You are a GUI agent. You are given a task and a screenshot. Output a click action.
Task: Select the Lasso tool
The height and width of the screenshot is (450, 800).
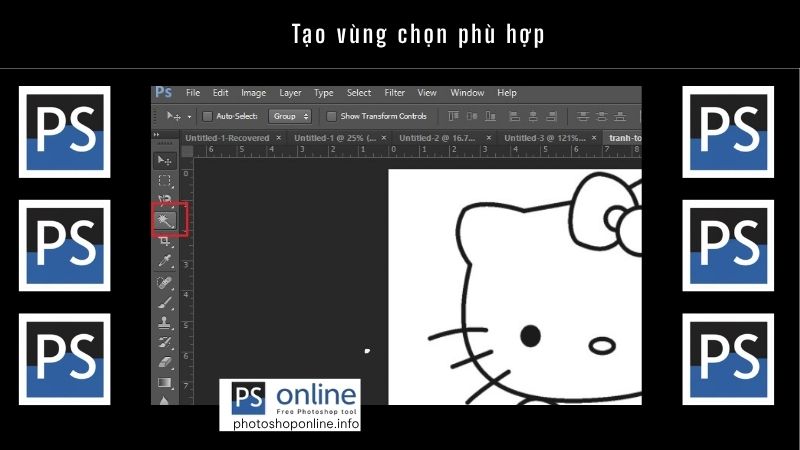[164, 199]
